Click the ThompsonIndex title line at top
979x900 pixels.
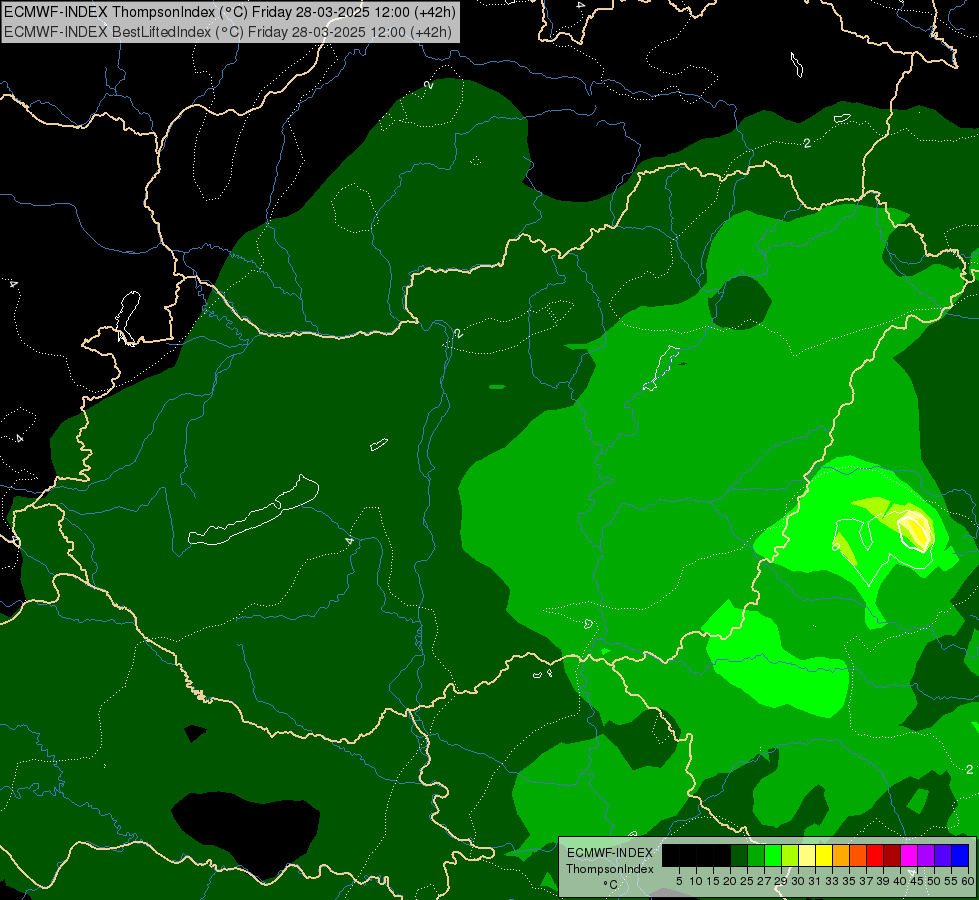(x=230, y=12)
